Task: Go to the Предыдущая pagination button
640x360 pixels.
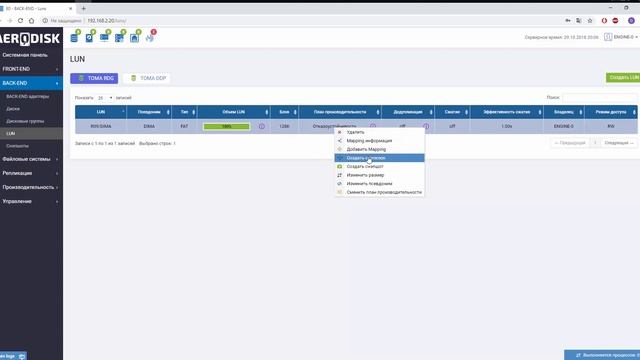Action: pos(570,143)
